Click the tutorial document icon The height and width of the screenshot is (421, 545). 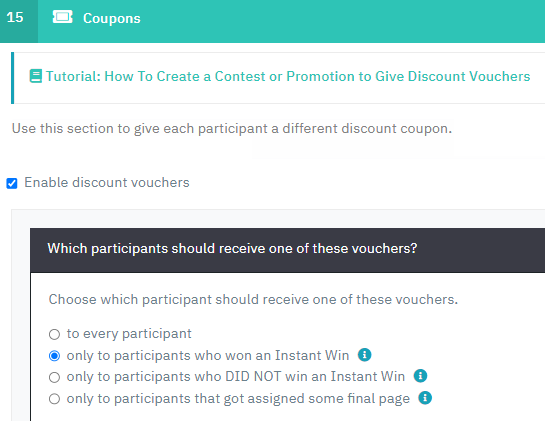coord(35,76)
